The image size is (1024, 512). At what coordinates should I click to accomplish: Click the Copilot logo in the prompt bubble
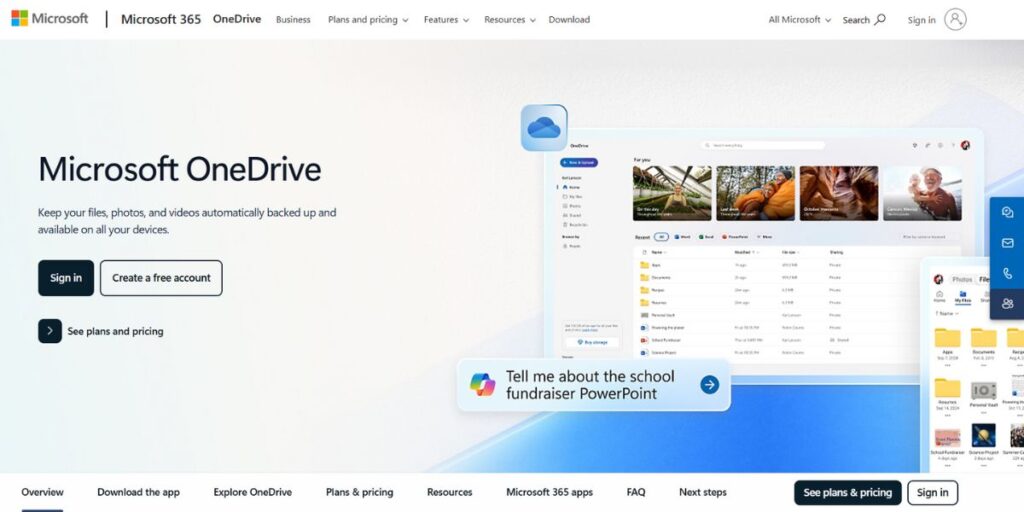(x=483, y=385)
